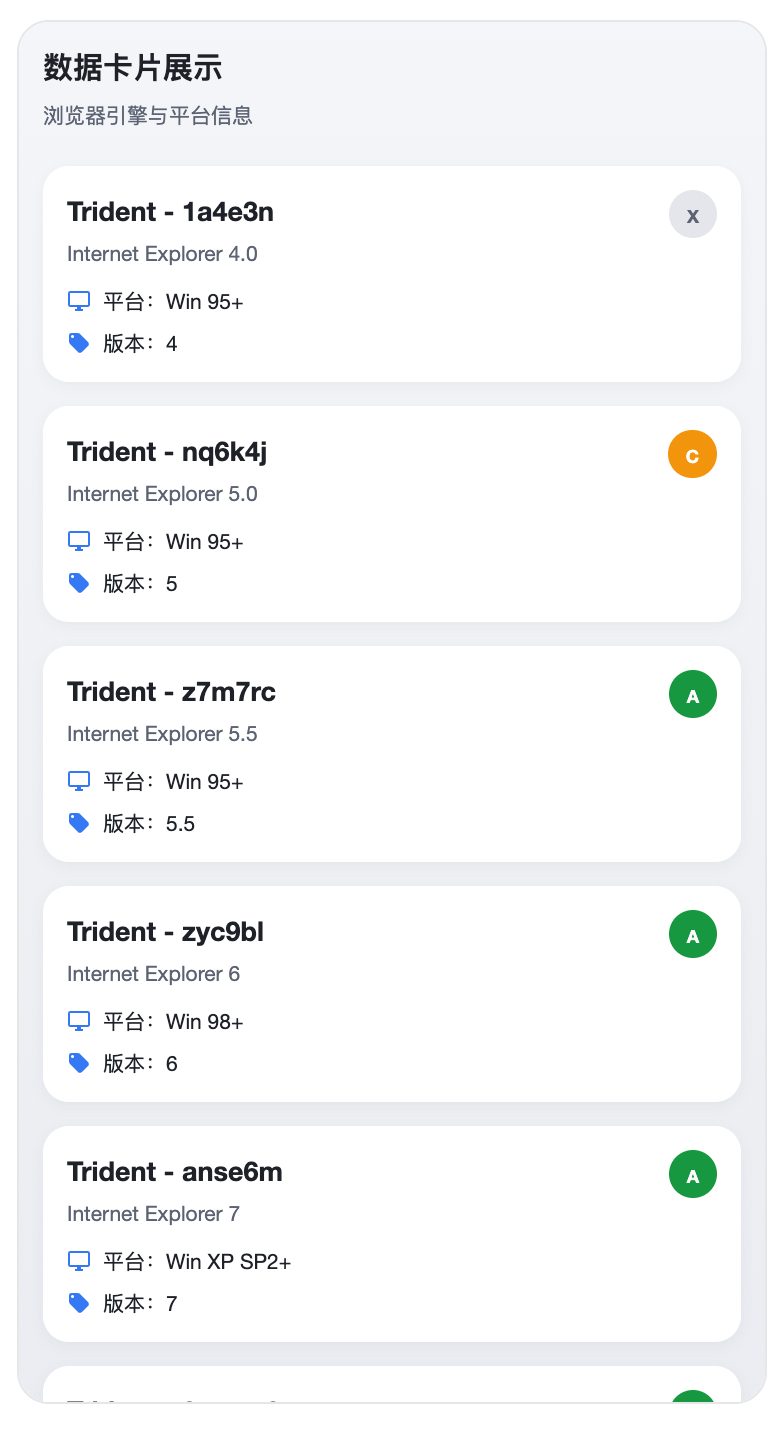The width and height of the screenshot is (784, 1432).
Task: Click the gray X badge on Trident 1a4e3n card
Action: 692,214
